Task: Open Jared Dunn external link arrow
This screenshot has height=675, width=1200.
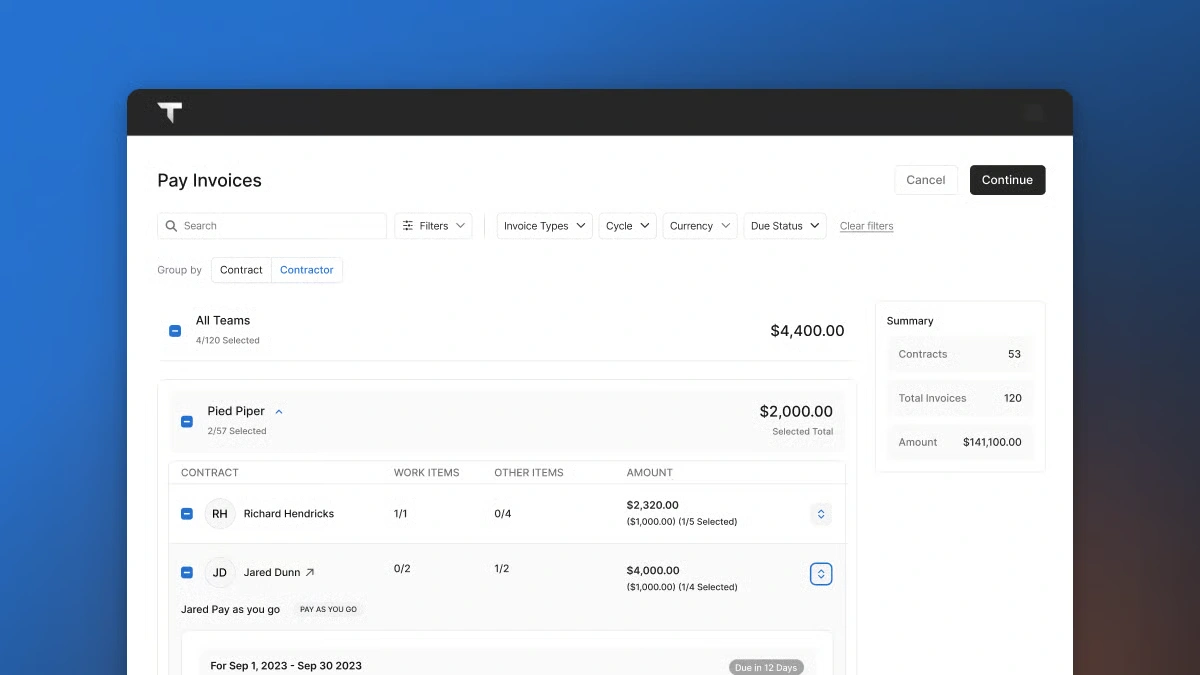Action: click(x=310, y=573)
